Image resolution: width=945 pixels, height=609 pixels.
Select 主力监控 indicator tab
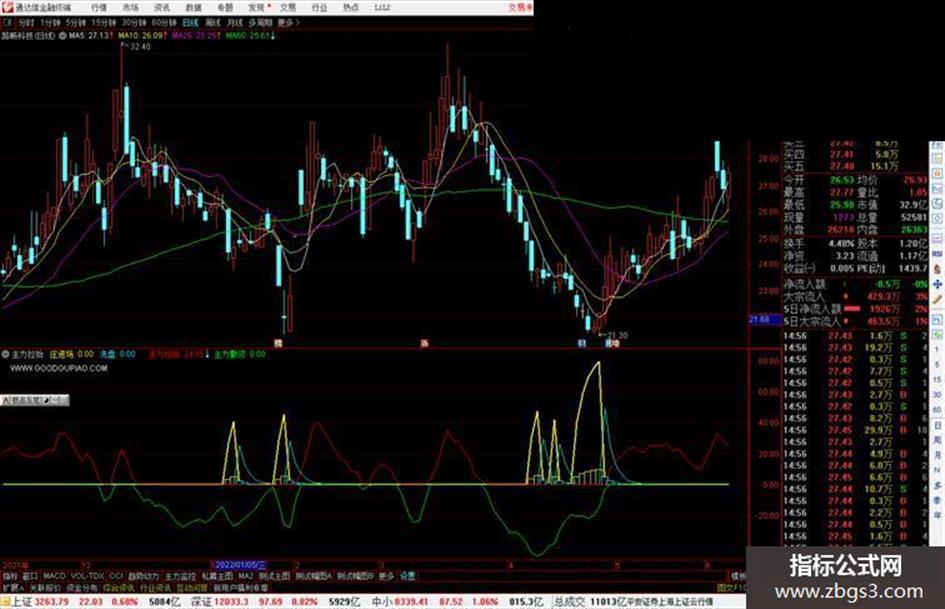point(180,576)
